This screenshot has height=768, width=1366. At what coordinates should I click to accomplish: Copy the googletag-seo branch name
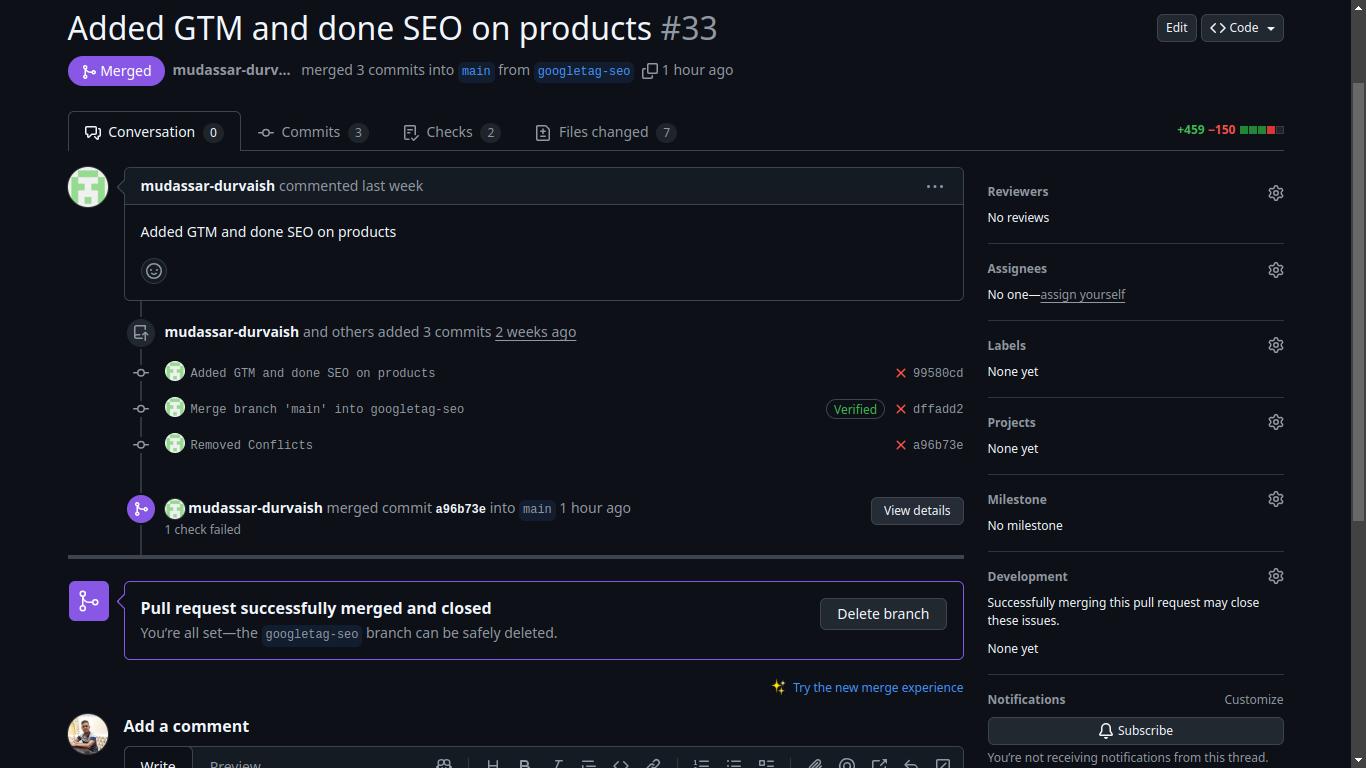click(x=649, y=71)
